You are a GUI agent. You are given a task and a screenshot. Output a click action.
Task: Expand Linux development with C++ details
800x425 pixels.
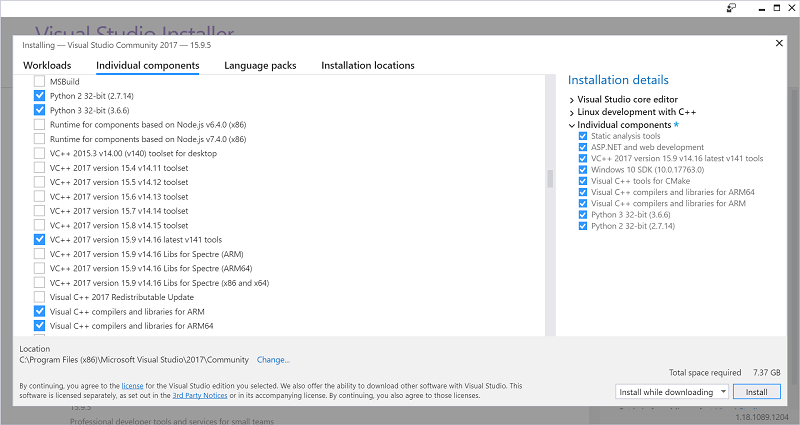571,113
